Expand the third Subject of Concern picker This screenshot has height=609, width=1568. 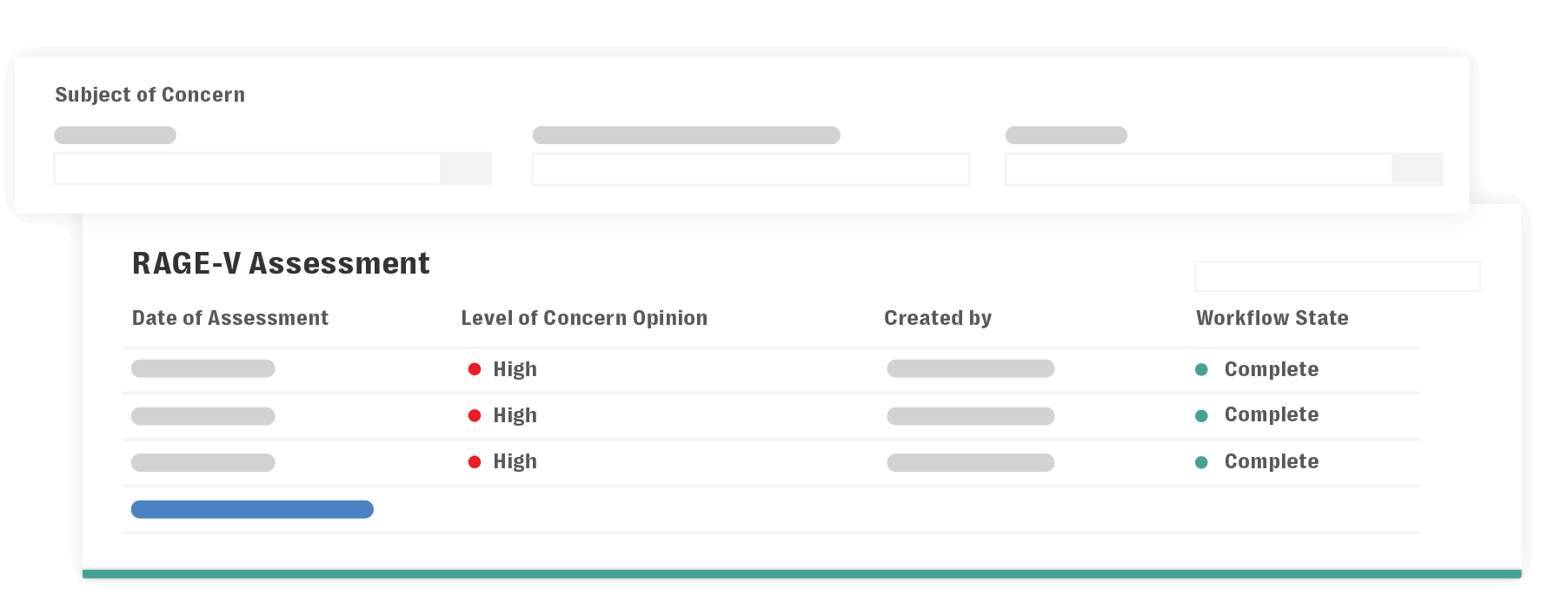pyautogui.click(x=1198, y=169)
